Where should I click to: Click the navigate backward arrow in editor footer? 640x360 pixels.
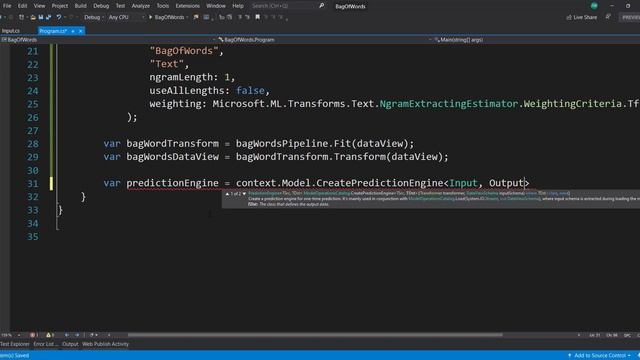click(x=67, y=335)
